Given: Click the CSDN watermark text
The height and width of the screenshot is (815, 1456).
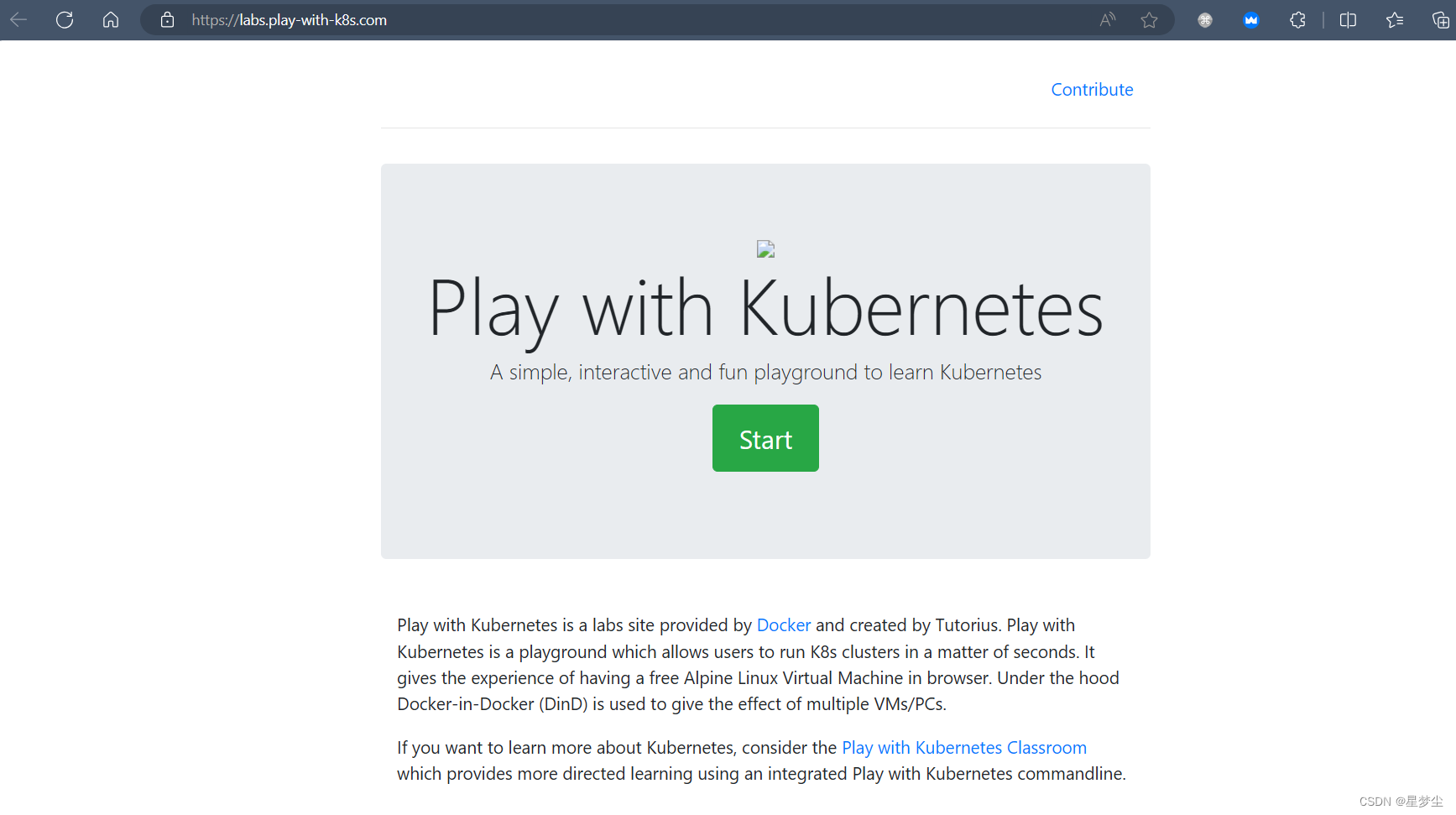Looking at the screenshot, I should (1400, 801).
